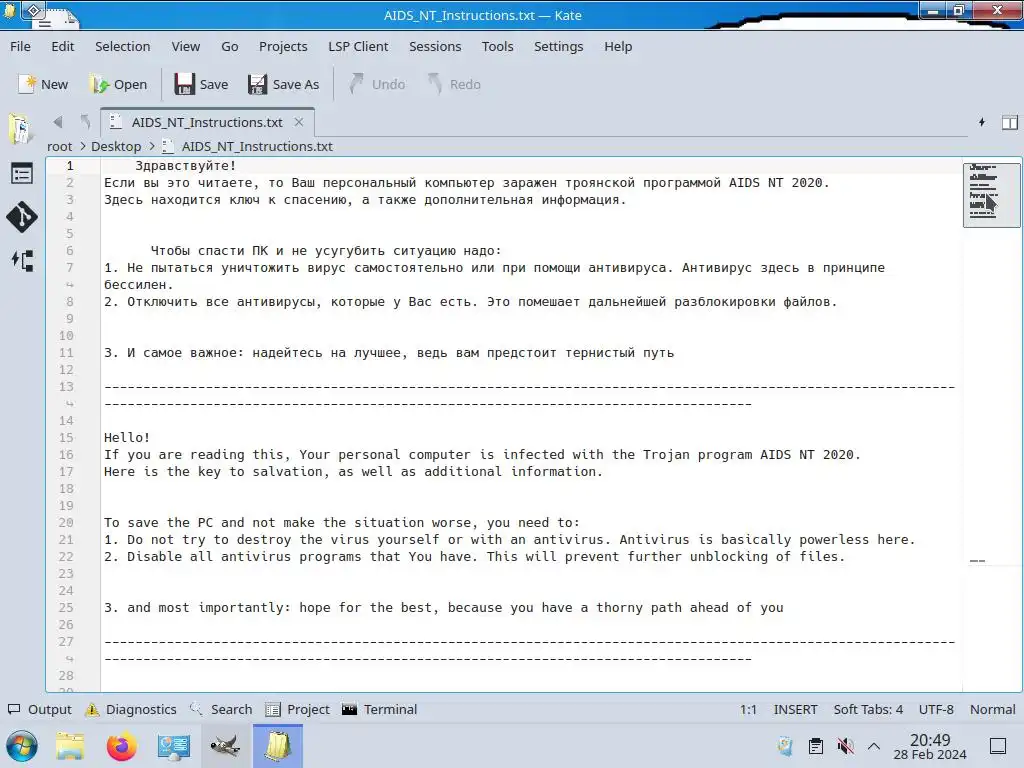This screenshot has width=1024, height=768.
Task: Click the show desktop tray icon
Action: pos(998,746)
